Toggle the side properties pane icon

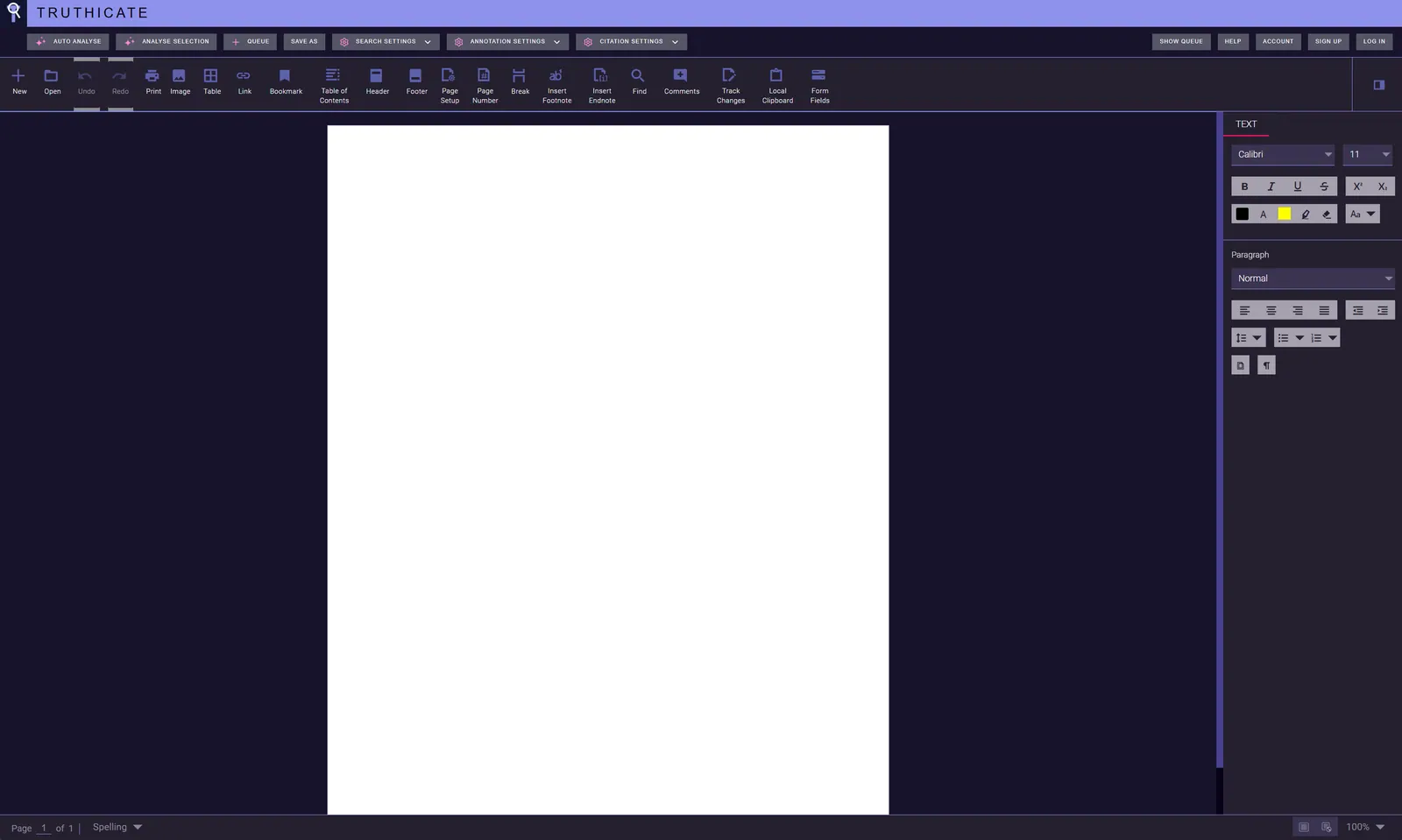pyautogui.click(x=1378, y=85)
